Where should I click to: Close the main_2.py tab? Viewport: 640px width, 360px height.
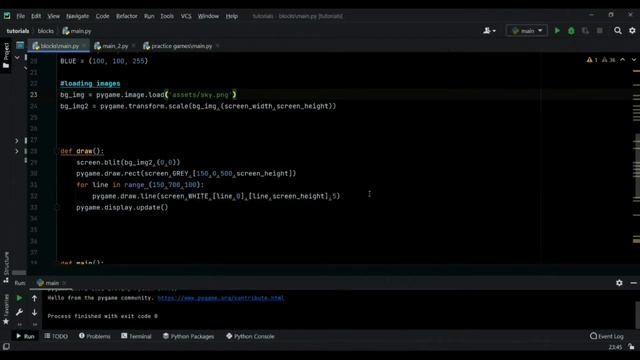tap(133, 46)
